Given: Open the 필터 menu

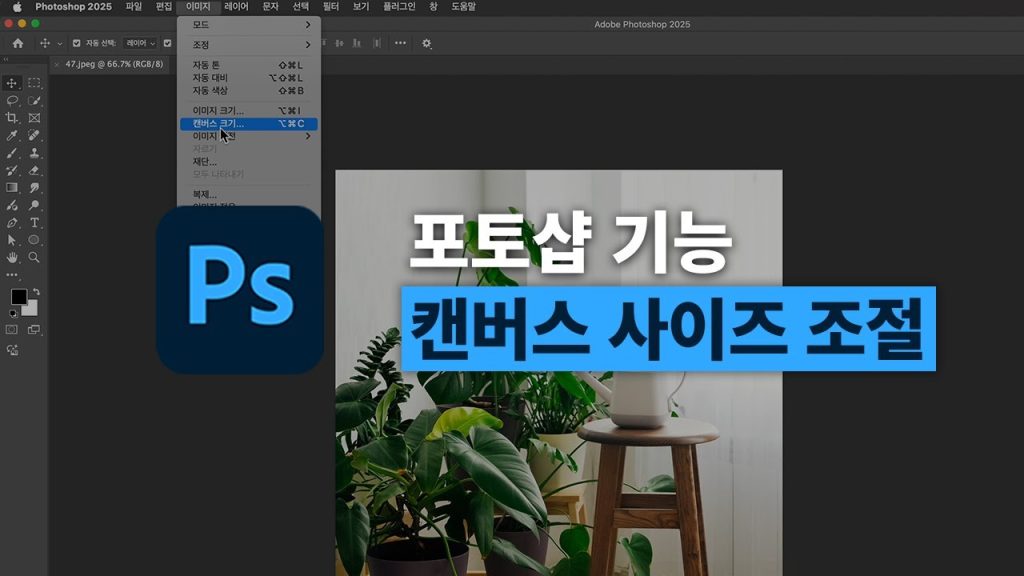Looking at the screenshot, I should click(x=330, y=7).
